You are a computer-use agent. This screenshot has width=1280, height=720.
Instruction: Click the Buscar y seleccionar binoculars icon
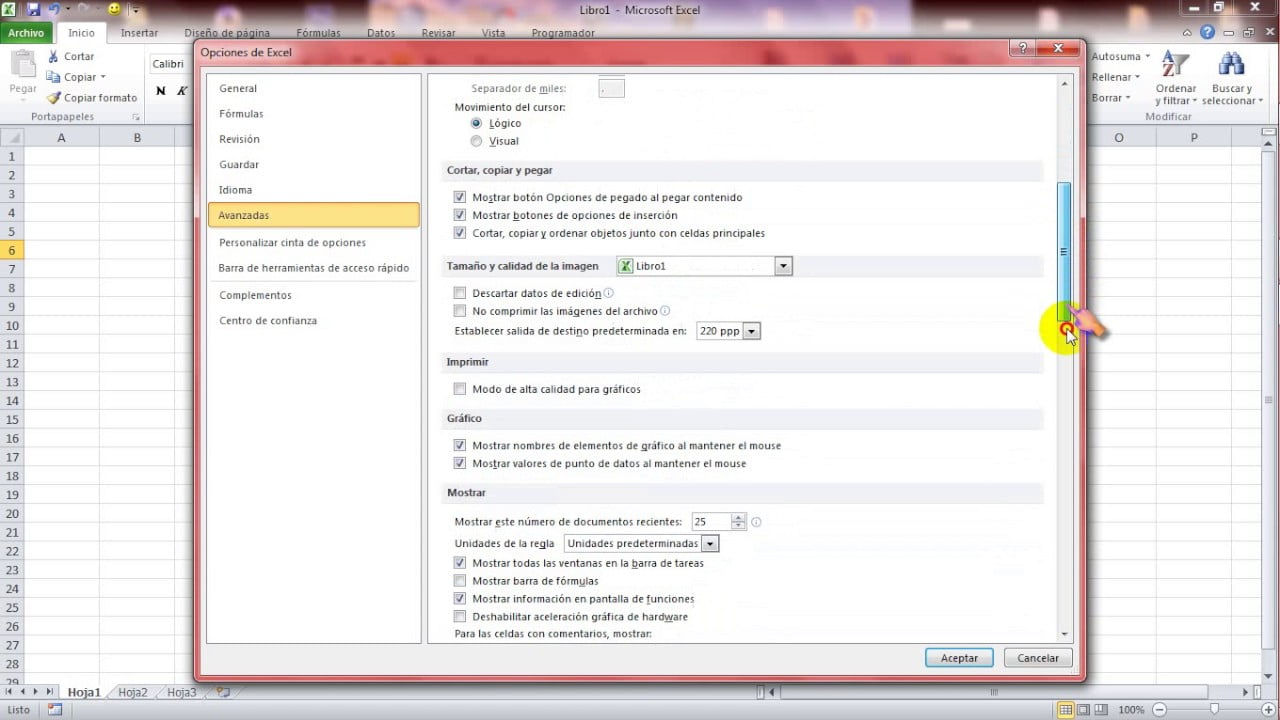click(x=1231, y=65)
